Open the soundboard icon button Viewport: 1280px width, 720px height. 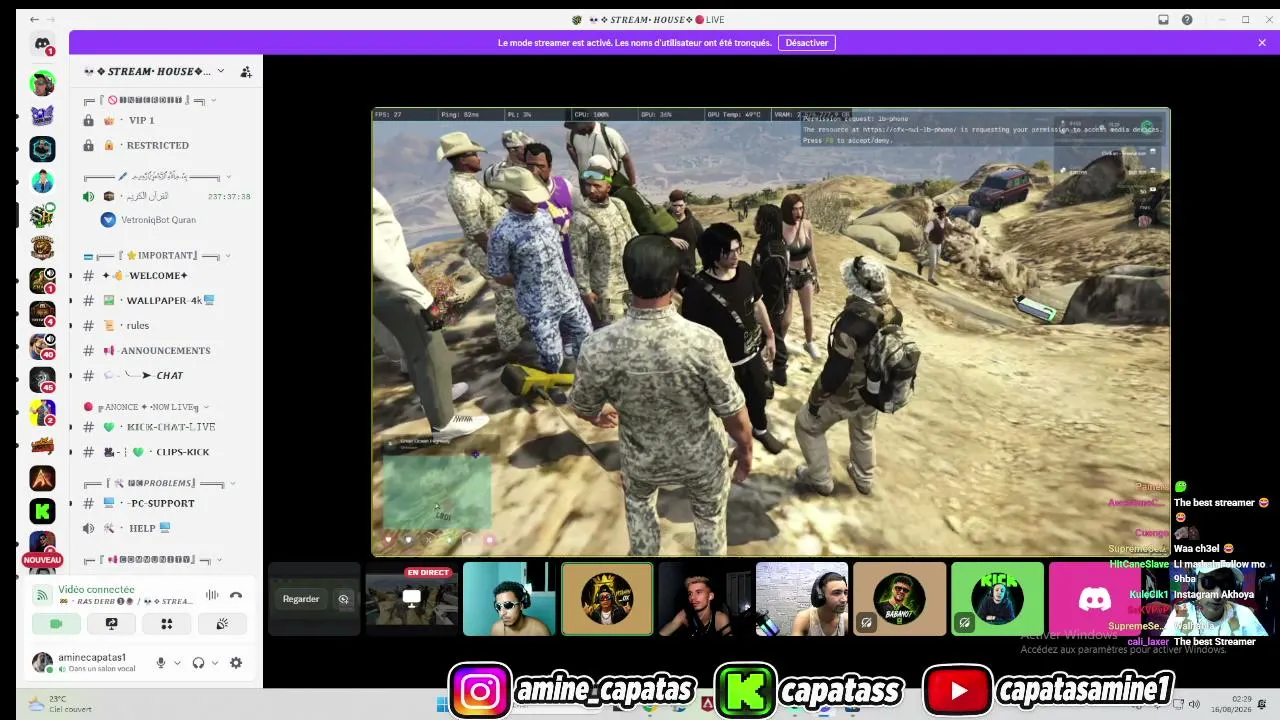point(222,623)
